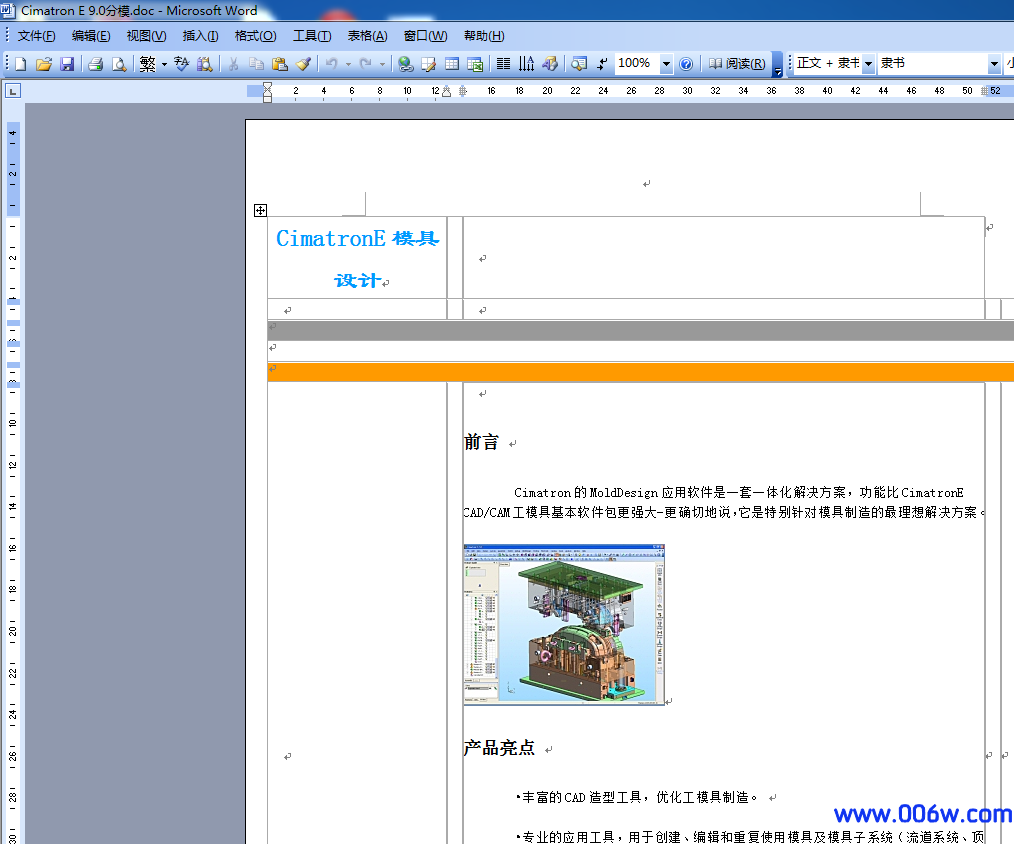This screenshot has height=844, width=1014.
Task: Click the tab stop type selector
Action: click(13, 91)
